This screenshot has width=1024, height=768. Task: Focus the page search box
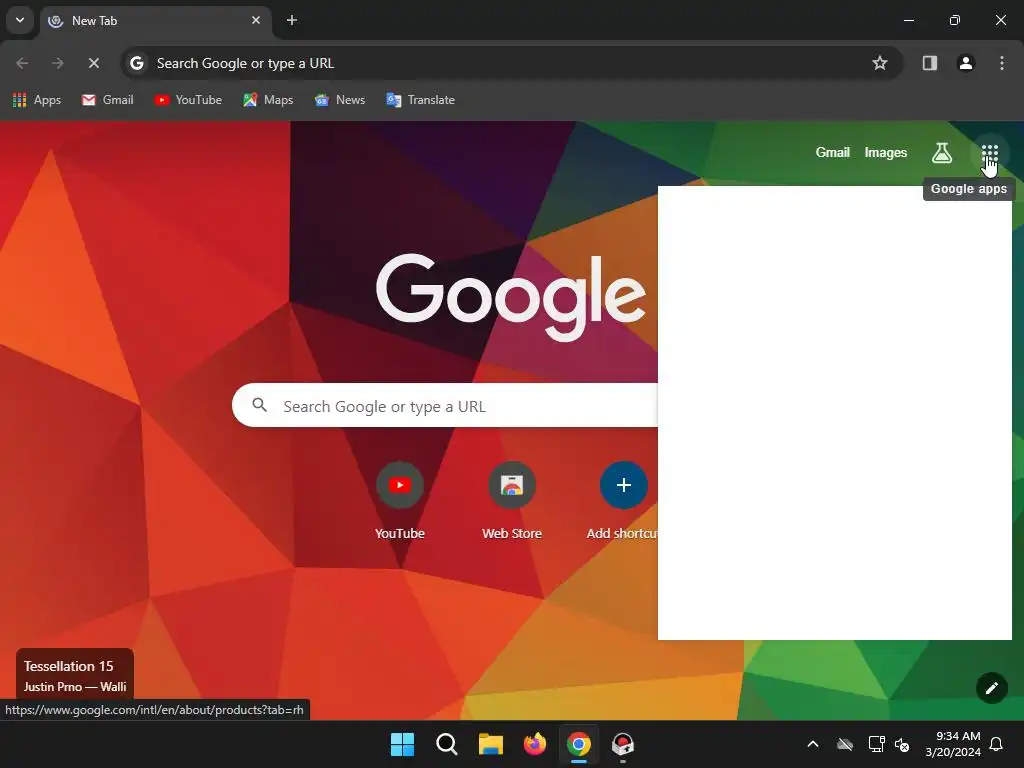pos(445,406)
